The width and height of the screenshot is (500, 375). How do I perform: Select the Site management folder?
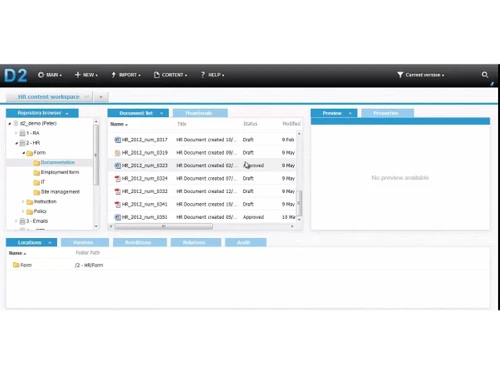(x=60, y=192)
